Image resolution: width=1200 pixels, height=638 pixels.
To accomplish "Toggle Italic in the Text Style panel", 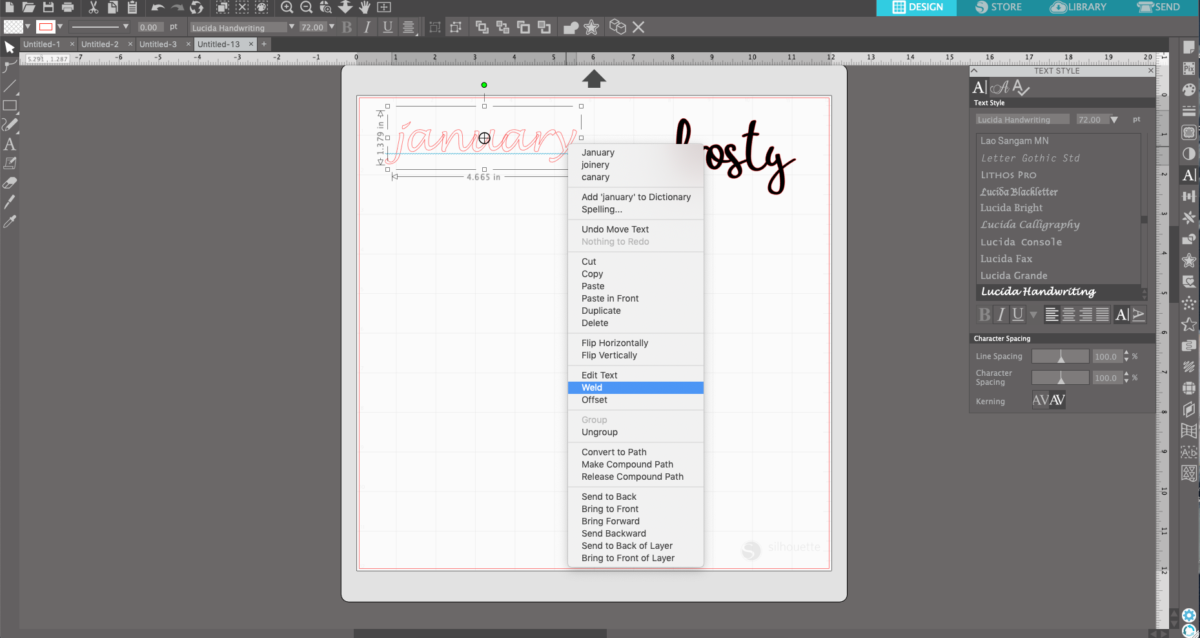I will (1000, 314).
